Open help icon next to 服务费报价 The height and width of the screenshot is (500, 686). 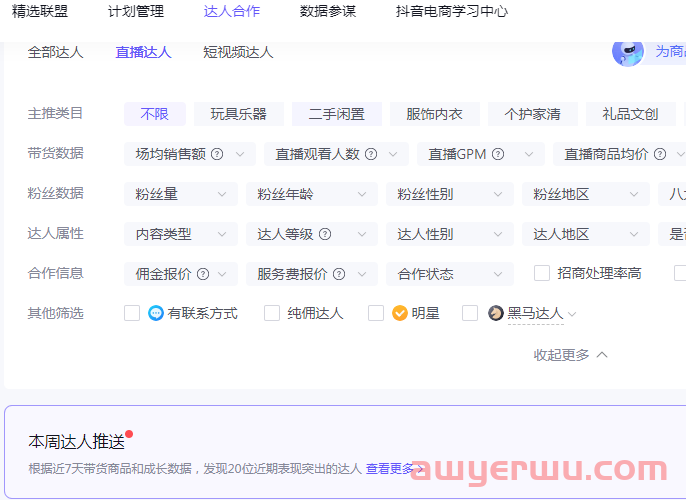tap(339, 274)
